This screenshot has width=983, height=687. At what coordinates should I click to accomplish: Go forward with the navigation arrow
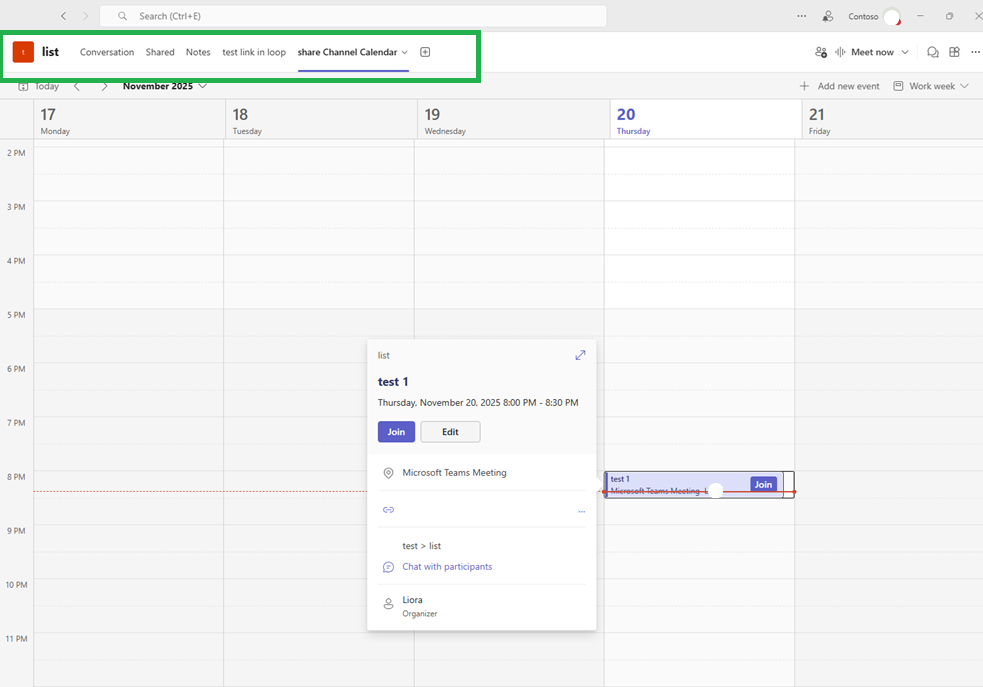click(86, 16)
